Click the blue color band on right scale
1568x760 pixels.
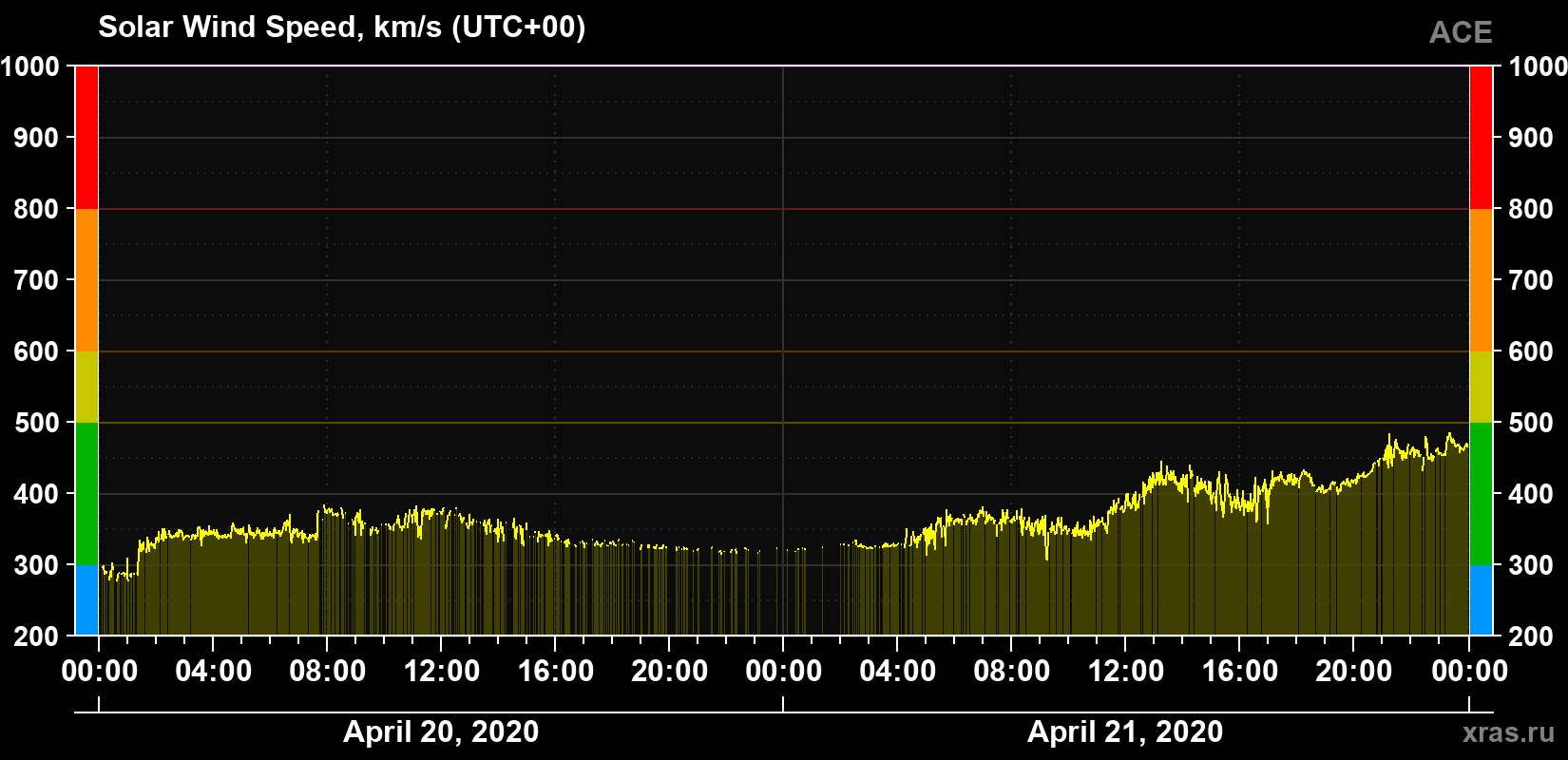pos(1481,600)
